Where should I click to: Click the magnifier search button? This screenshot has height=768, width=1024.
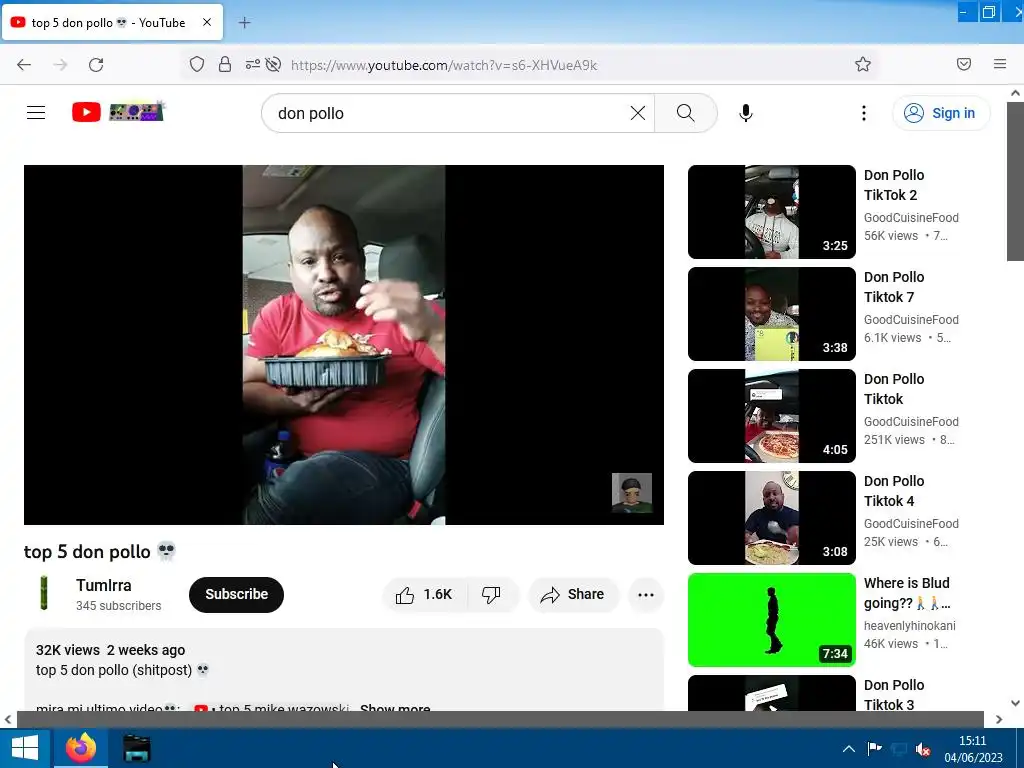686,113
